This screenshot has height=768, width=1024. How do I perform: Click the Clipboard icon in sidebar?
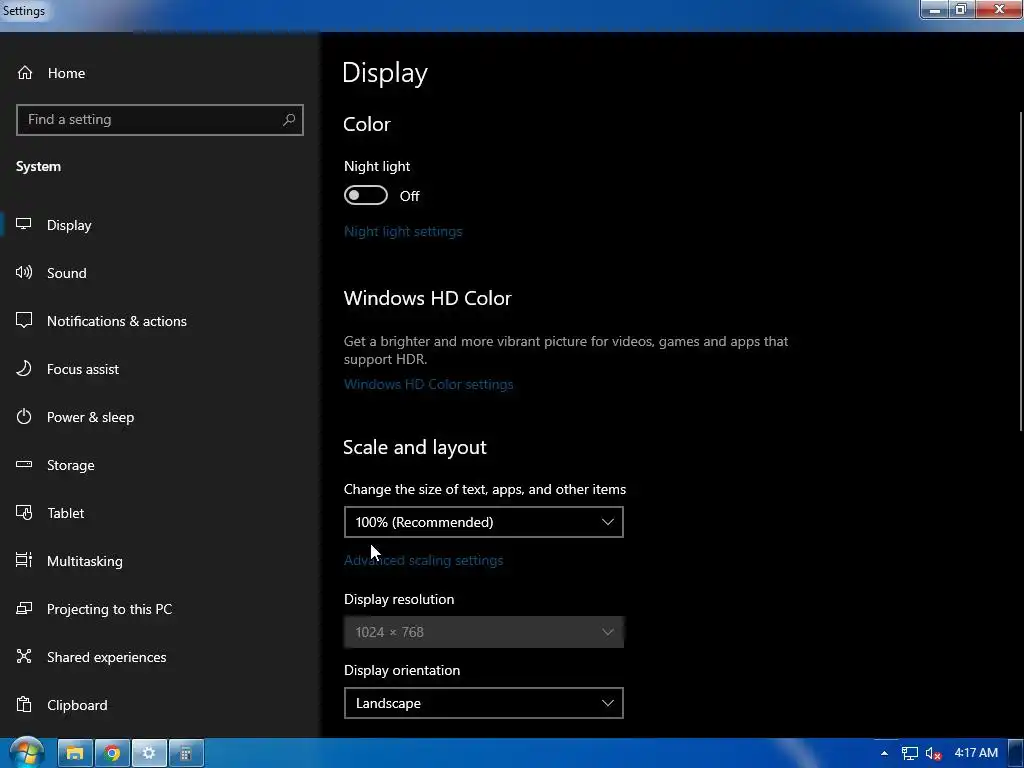tap(24, 705)
